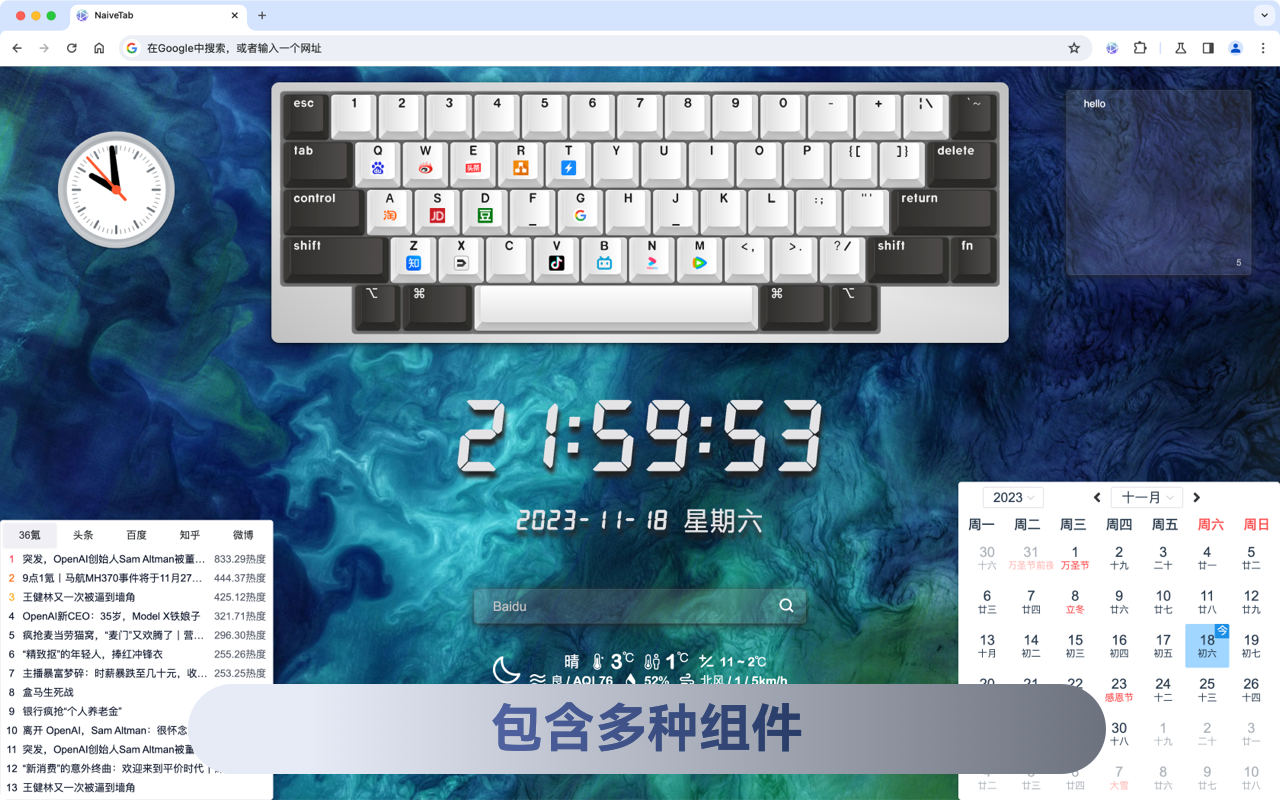Click the bookmark star in the address bar

[x=1074, y=47]
